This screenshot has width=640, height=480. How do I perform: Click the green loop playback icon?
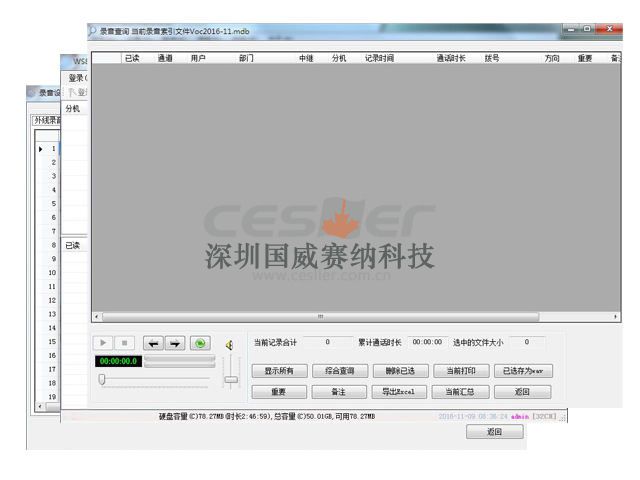click(200, 343)
